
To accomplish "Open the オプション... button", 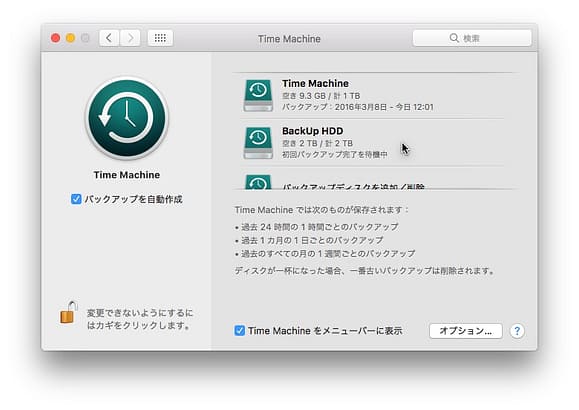I will point(466,331).
